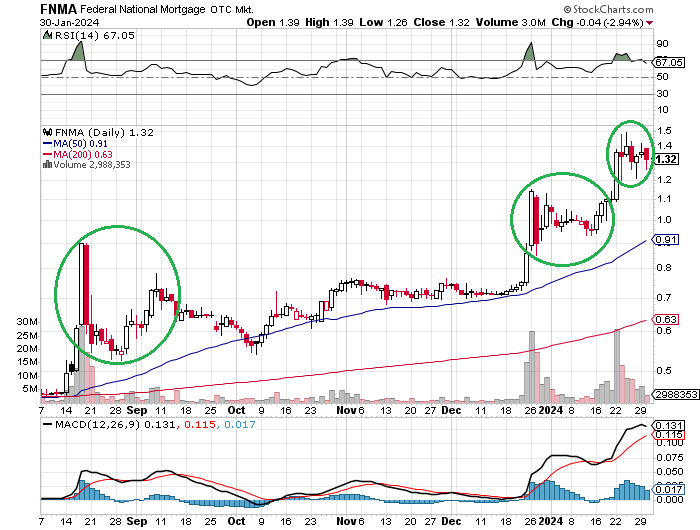Click the RSI axis label 90
The image size is (700, 530).
coord(662,44)
